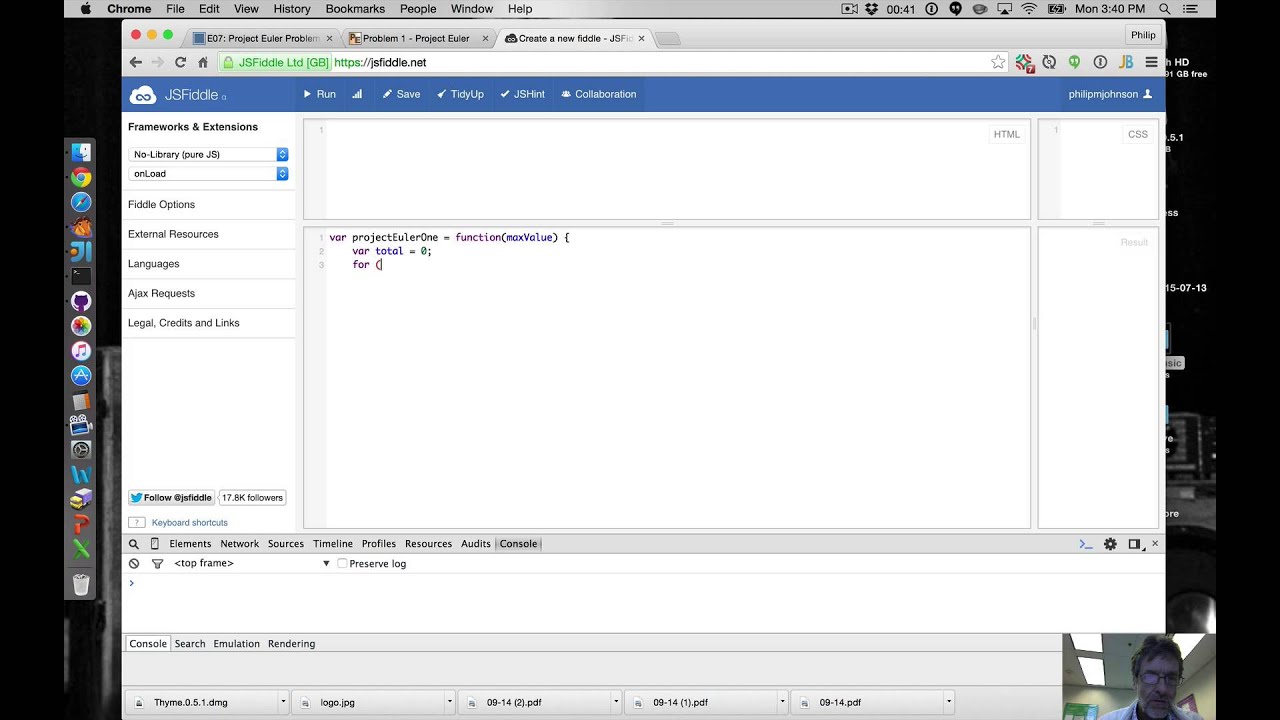Expand the Ajax Requests section
1280x720 pixels.
click(x=161, y=293)
